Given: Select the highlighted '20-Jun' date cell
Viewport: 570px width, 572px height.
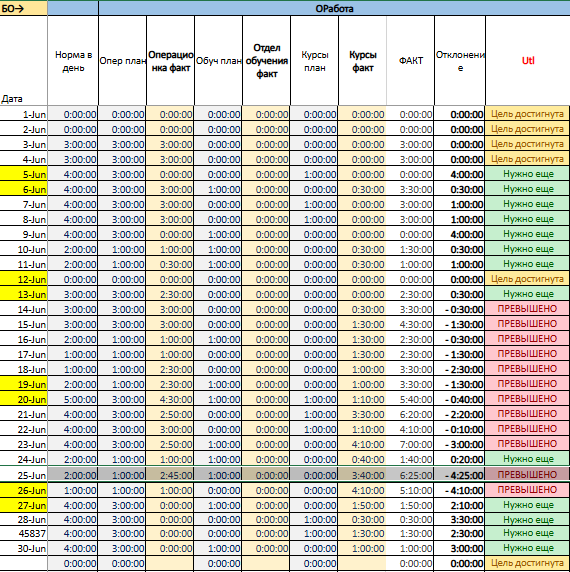Looking at the screenshot, I should (x=24, y=399).
